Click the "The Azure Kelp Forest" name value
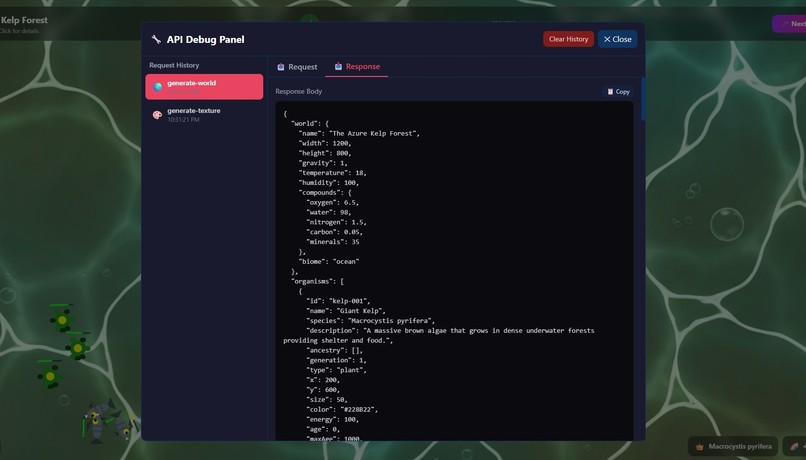 [x=374, y=133]
